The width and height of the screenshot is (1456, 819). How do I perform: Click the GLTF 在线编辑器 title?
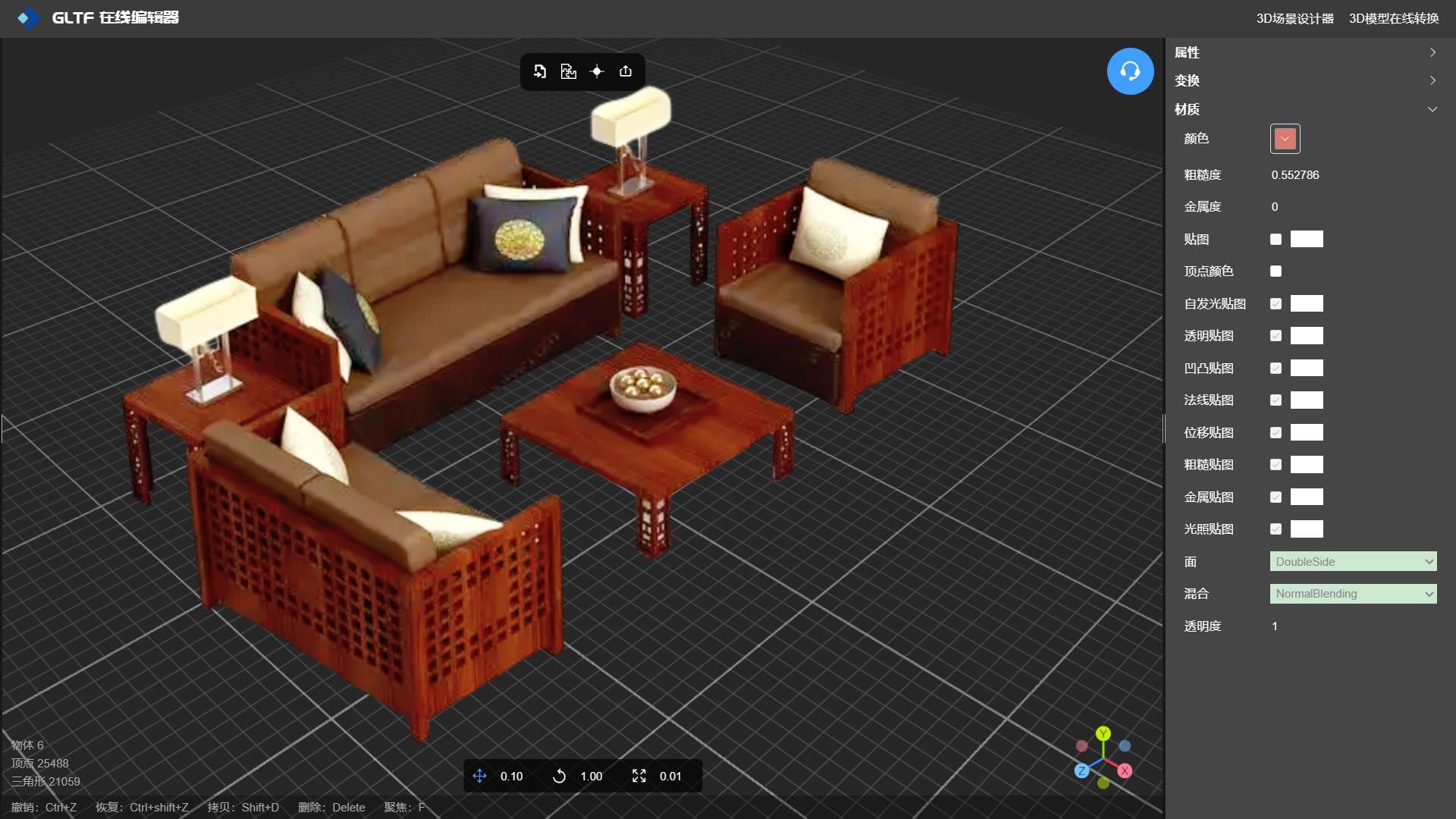click(x=115, y=17)
